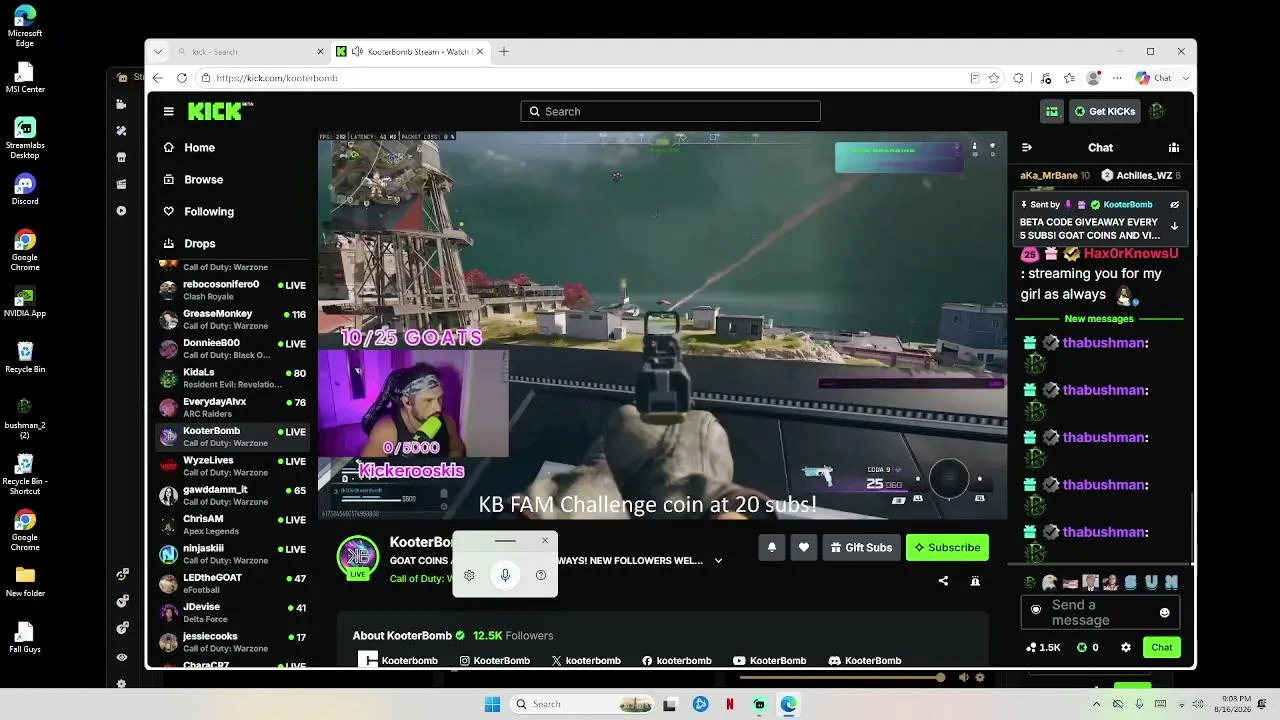
Task: Subscribe to KooterBomb
Action: click(947, 547)
